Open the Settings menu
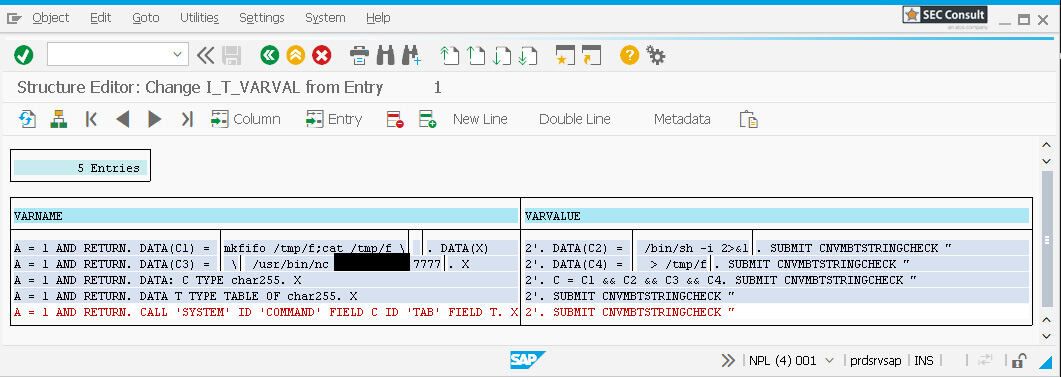This screenshot has width=1061, height=377. coord(262,18)
